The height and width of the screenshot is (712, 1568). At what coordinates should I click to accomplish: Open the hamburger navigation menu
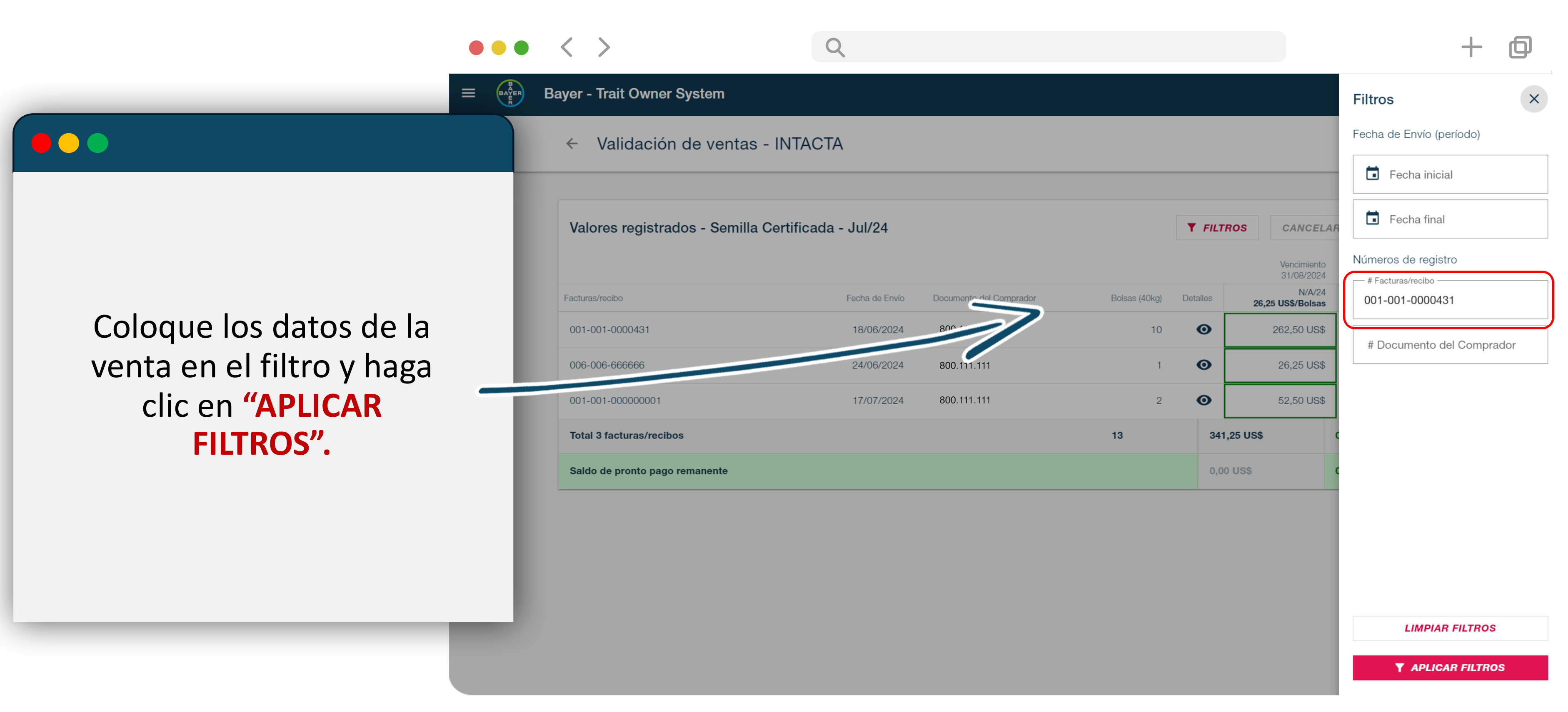(x=468, y=93)
